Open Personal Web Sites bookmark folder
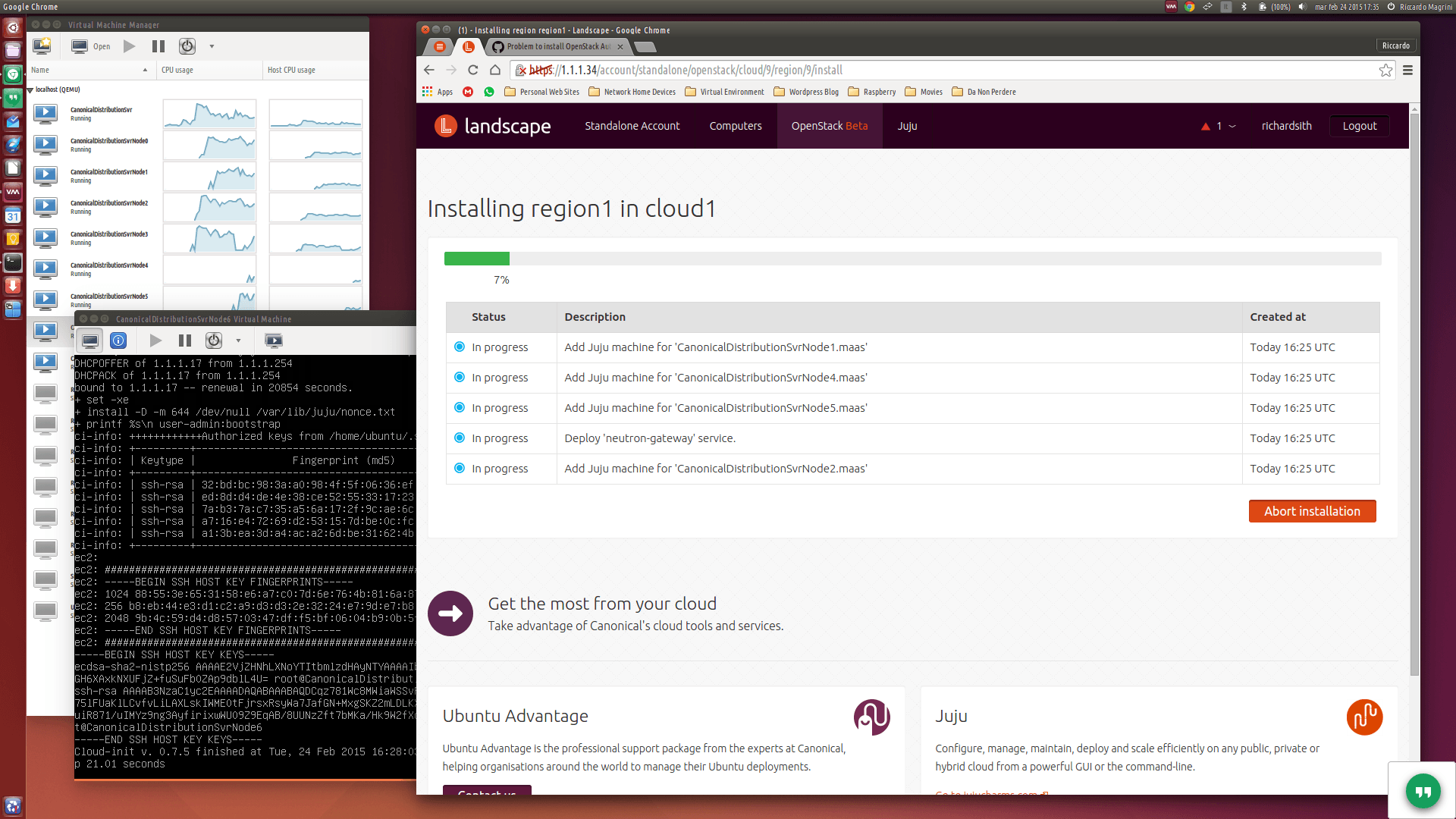1456x819 pixels. click(541, 92)
